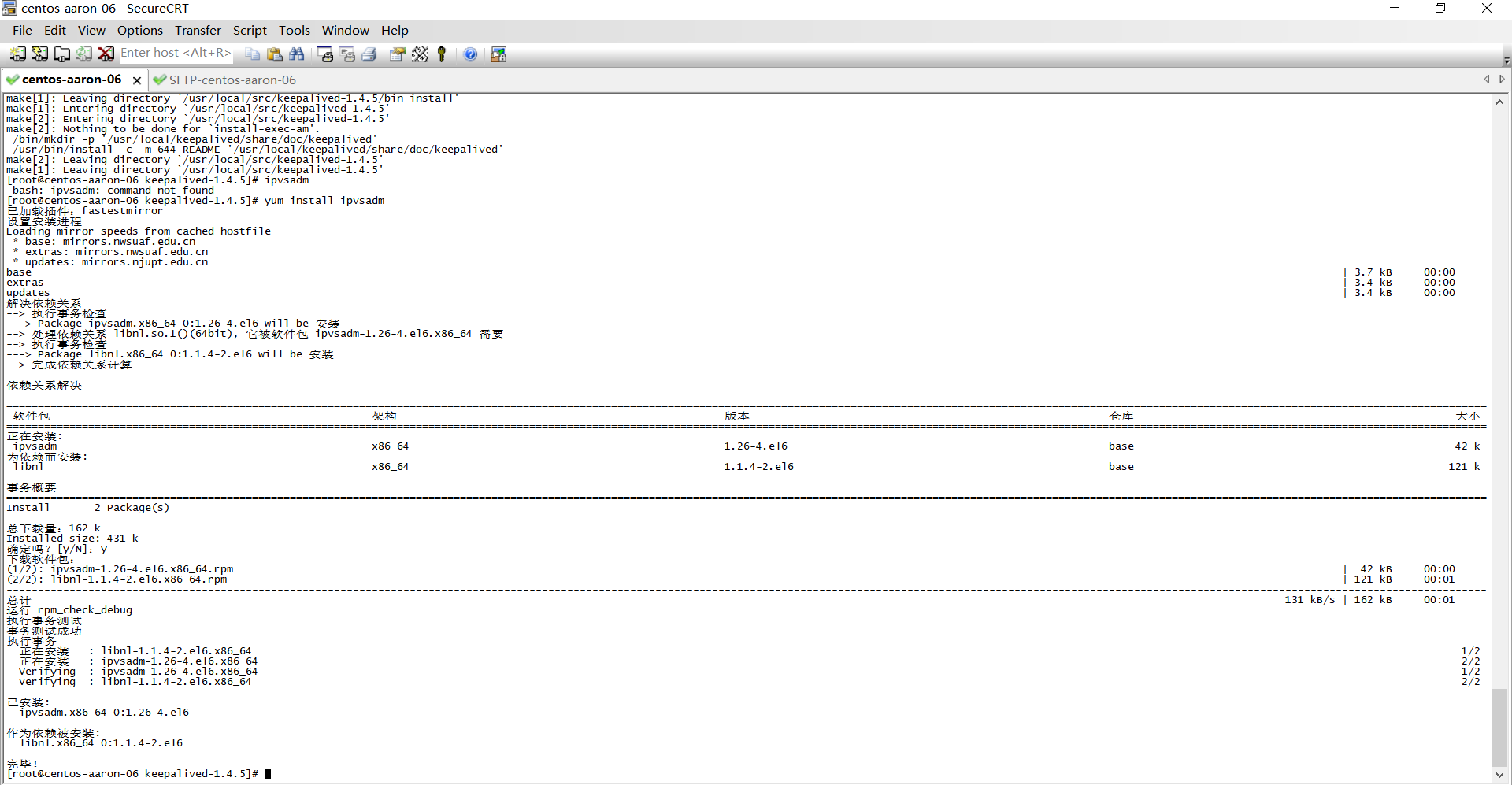Open the Help menu

[395, 30]
